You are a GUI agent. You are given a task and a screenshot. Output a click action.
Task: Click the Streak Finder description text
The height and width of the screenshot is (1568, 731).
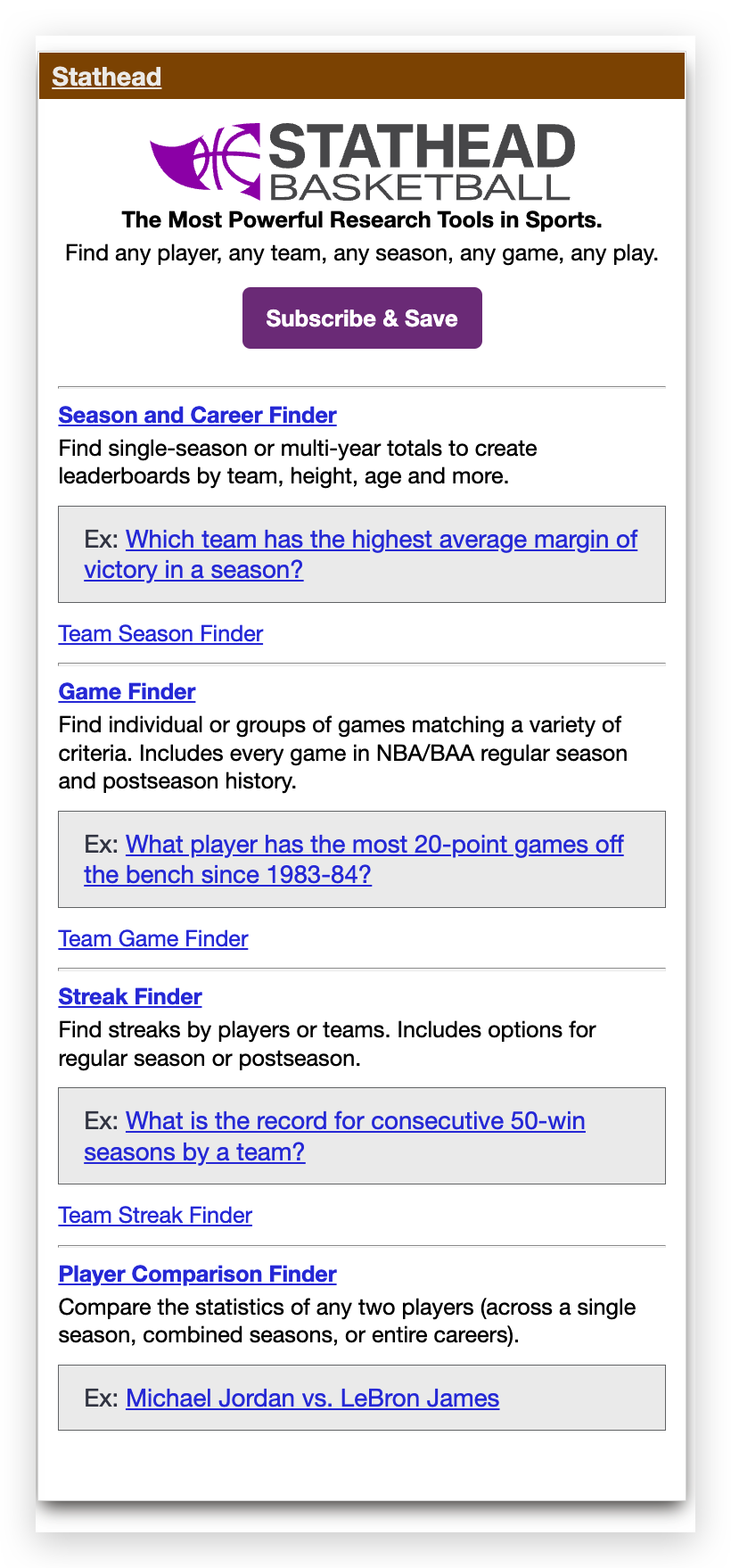coord(326,1044)
